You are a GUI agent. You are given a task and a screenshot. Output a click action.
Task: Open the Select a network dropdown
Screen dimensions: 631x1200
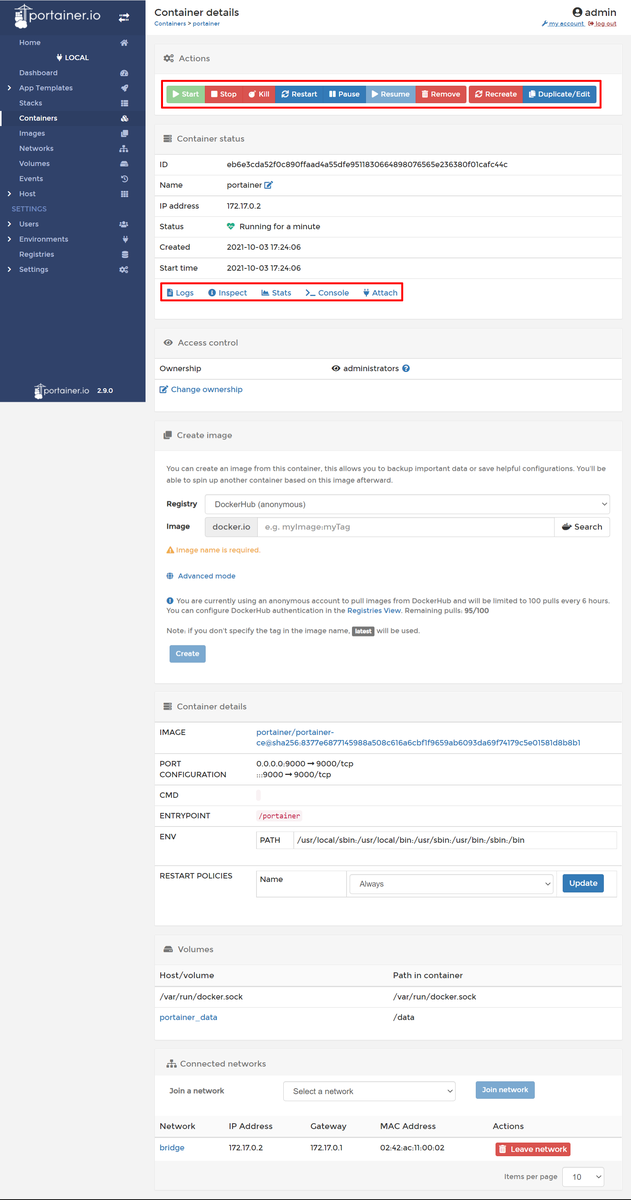[369, 1091]
